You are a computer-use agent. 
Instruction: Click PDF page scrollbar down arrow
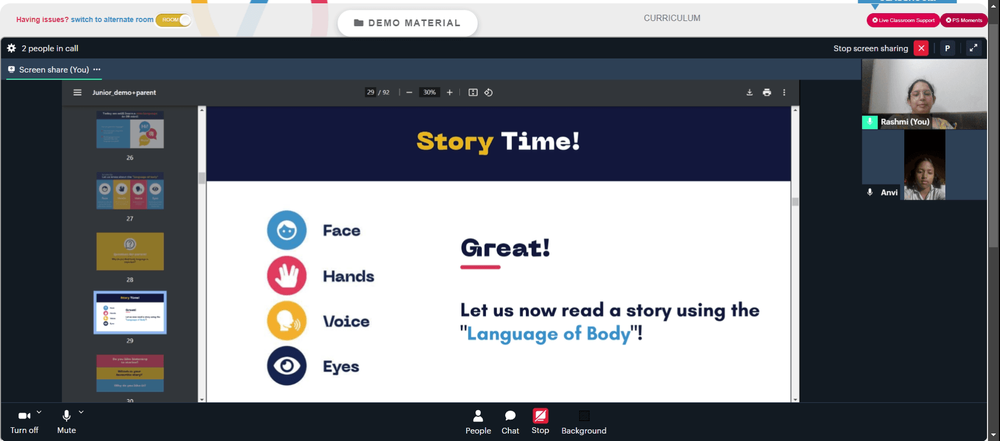point(795,399)
